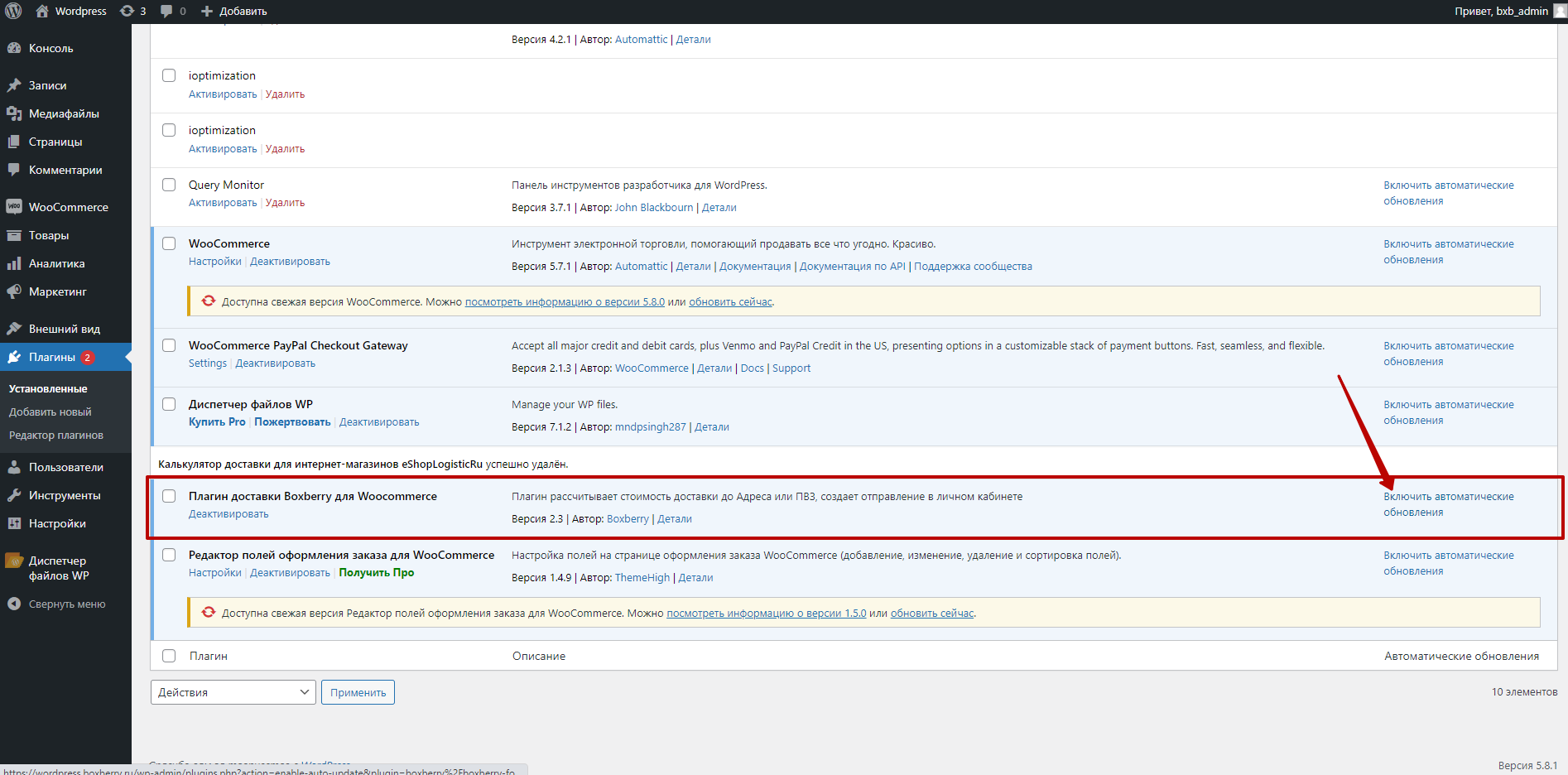Viewport: 1568px width, 775px height.
Task: Tick the Редактор полей оформления заказа checkbox
Action: 169,555
